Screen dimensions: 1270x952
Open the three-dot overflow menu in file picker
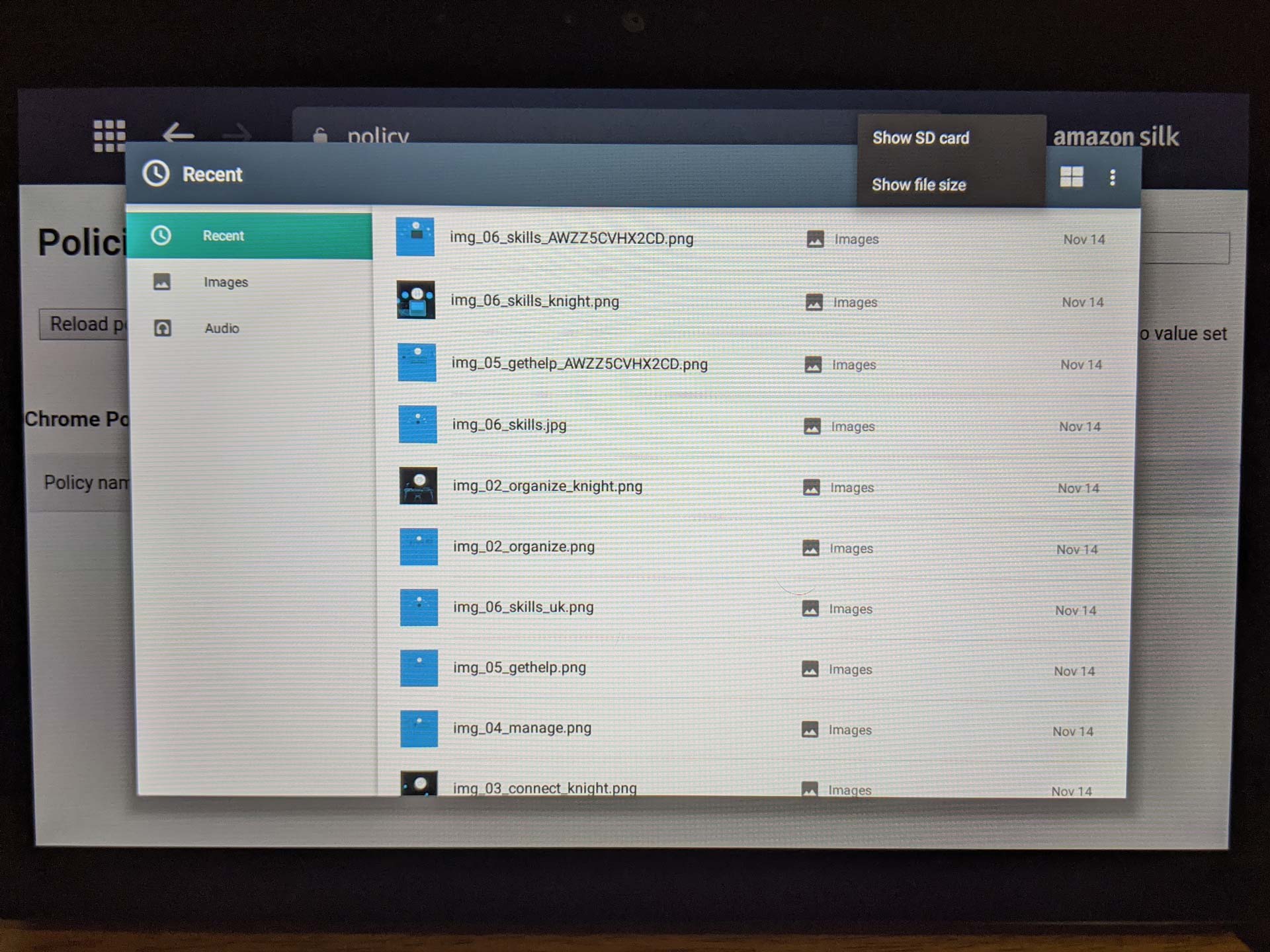click(1113, 177)
